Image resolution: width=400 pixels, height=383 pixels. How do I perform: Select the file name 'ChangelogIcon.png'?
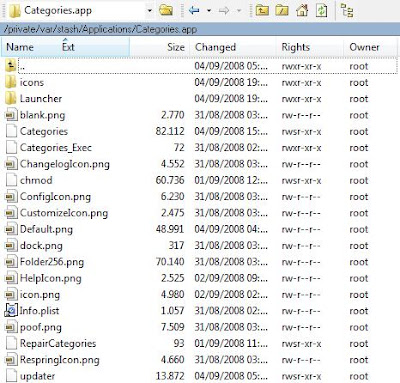click(x=65, y=164)
